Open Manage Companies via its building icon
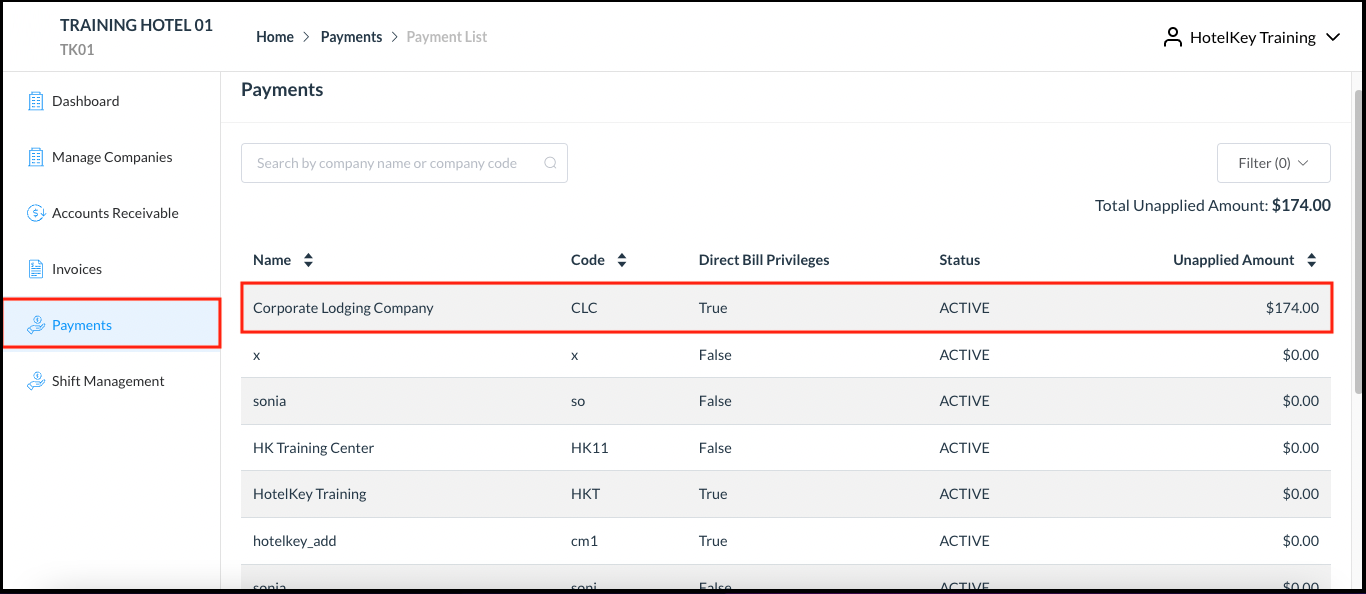This screenshot has width=1366, height=594. [37, 157]
